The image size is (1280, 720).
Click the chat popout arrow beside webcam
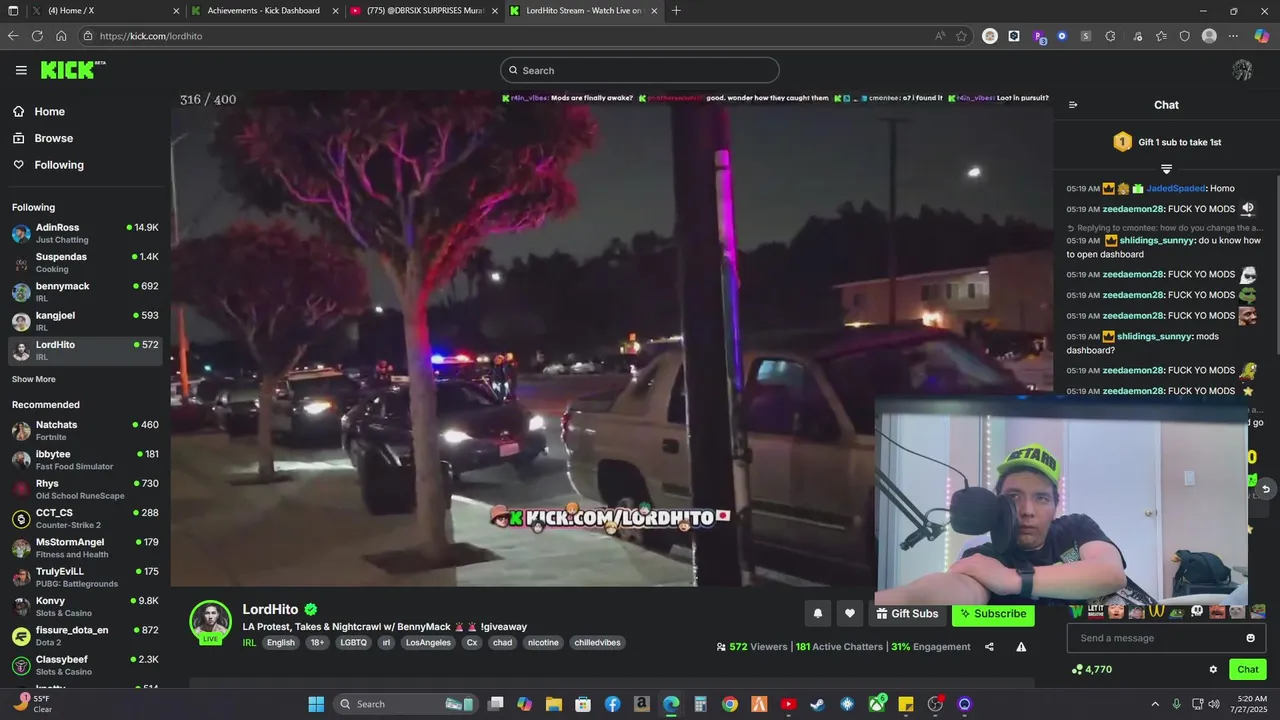click(x=1266, y=489)
